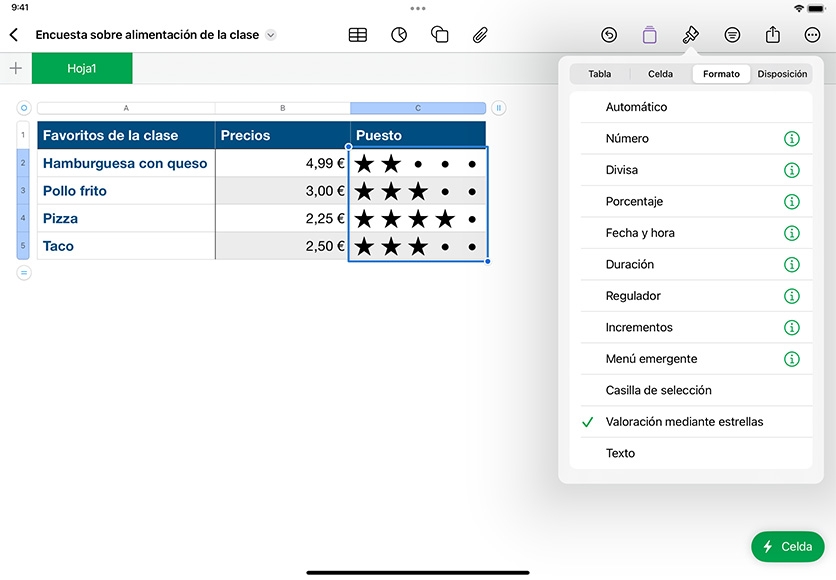Open info for Duración format

[x=792, y=265]
